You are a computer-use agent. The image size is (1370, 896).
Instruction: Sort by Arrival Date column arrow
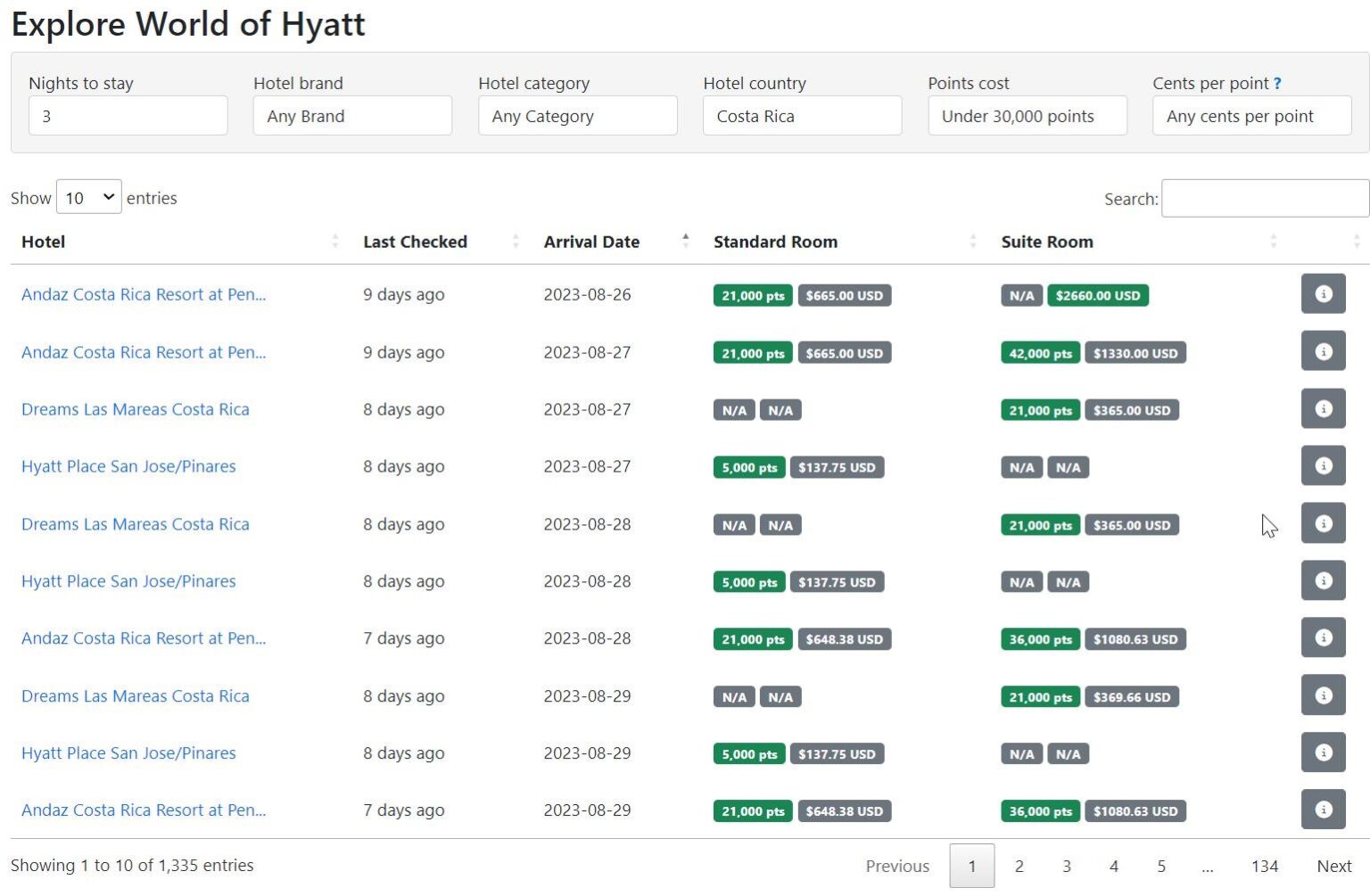685,242
